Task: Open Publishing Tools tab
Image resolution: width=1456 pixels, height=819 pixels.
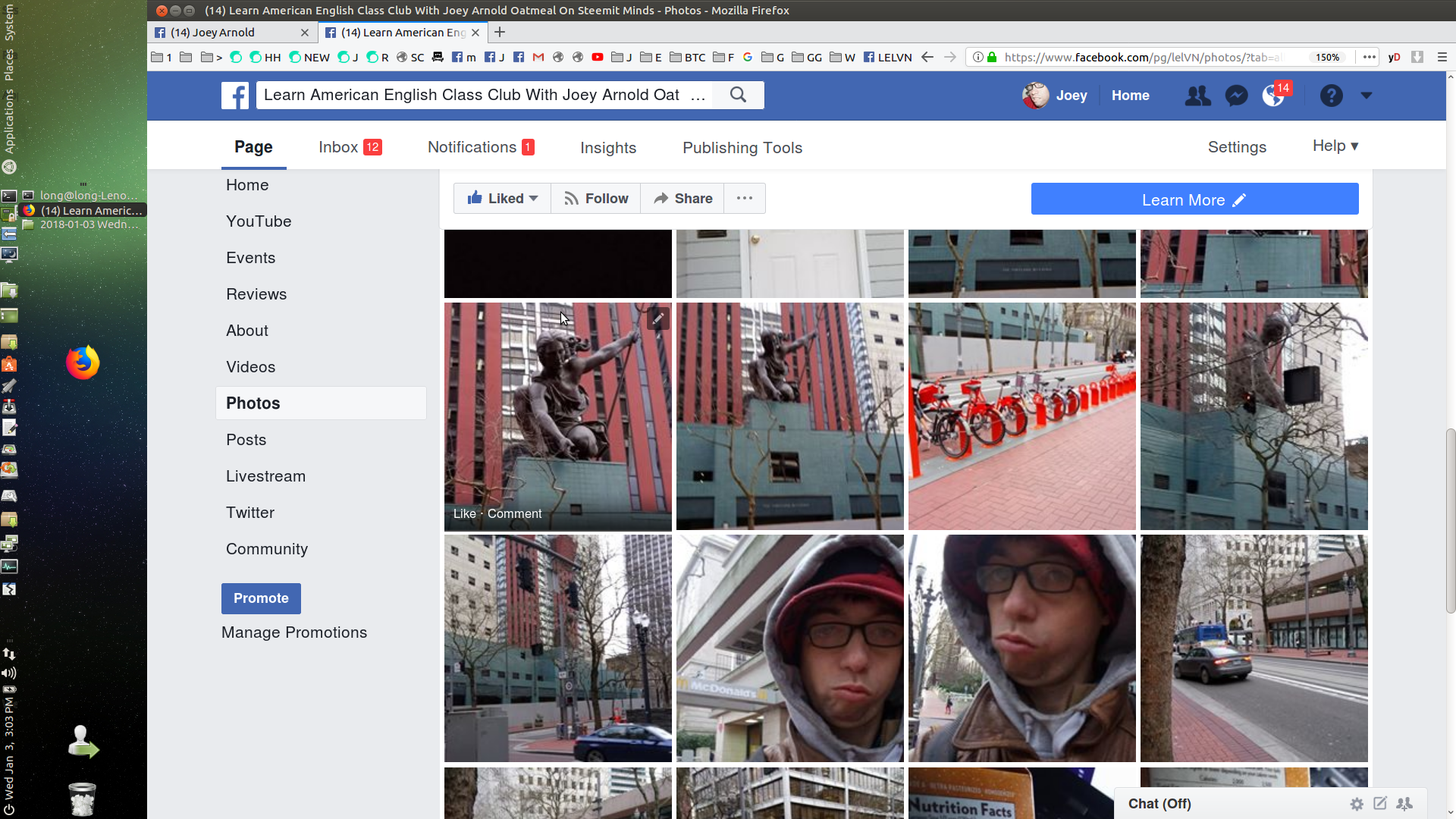Action: 742,148
